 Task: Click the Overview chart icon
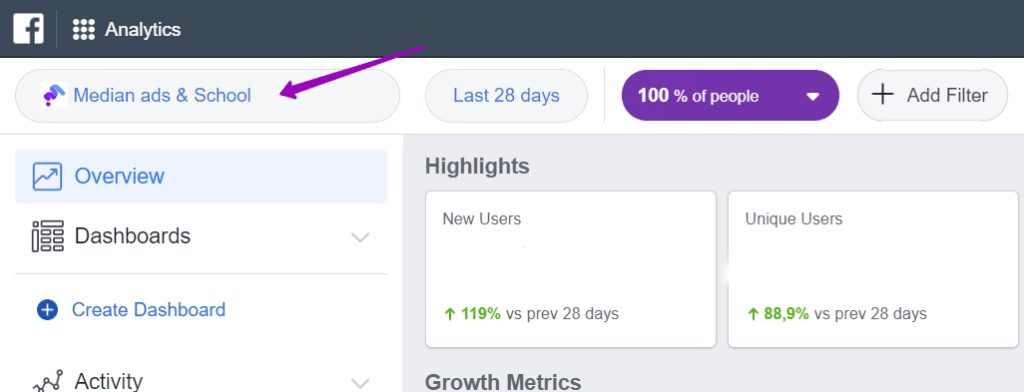click(x=47, y=176)
